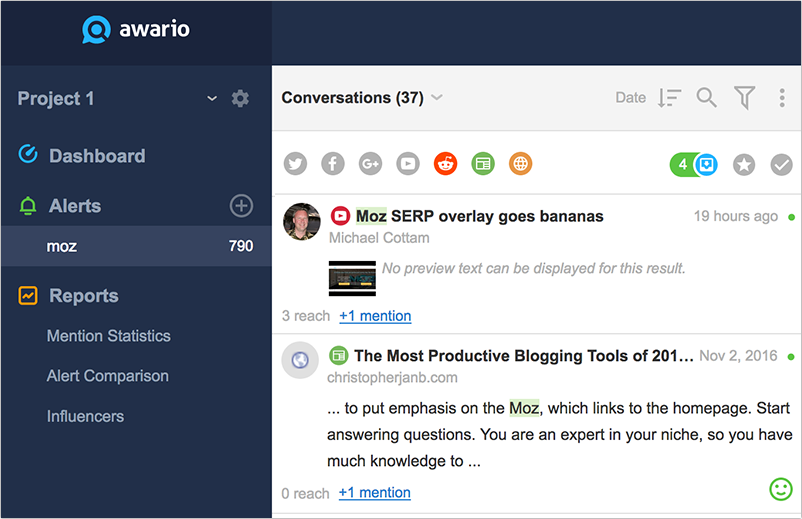Toggle the done checkmark filter
Screen dimensions: 802x519
(x=781, y=165)
